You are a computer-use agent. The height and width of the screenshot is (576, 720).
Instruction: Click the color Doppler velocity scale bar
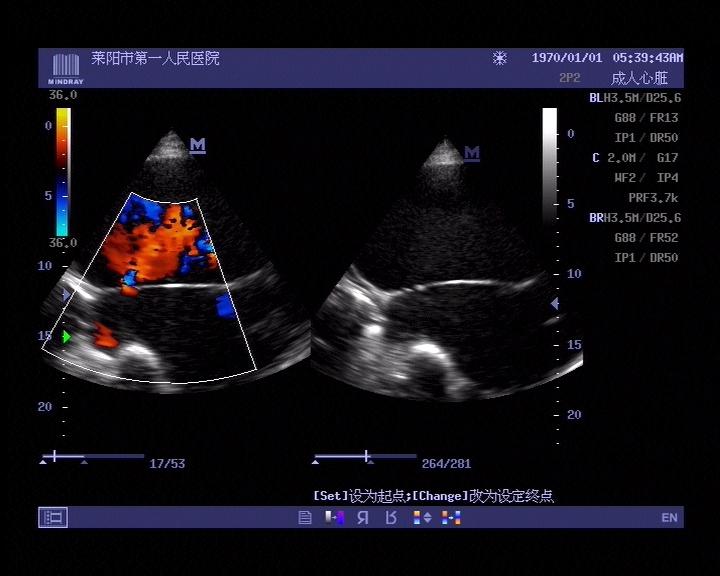63,172
